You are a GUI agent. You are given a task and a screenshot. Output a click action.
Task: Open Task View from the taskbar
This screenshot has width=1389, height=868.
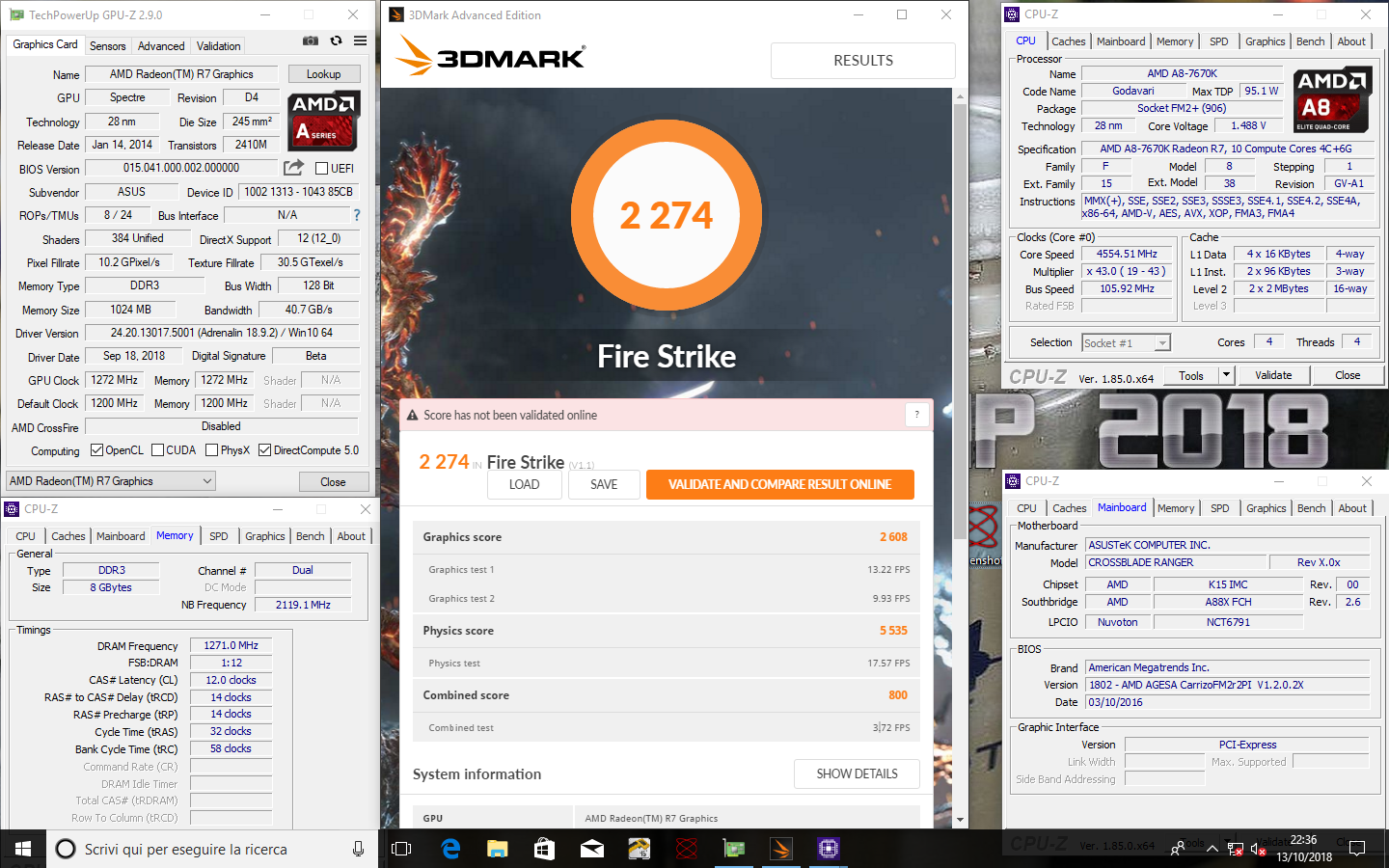click(402, 849)
